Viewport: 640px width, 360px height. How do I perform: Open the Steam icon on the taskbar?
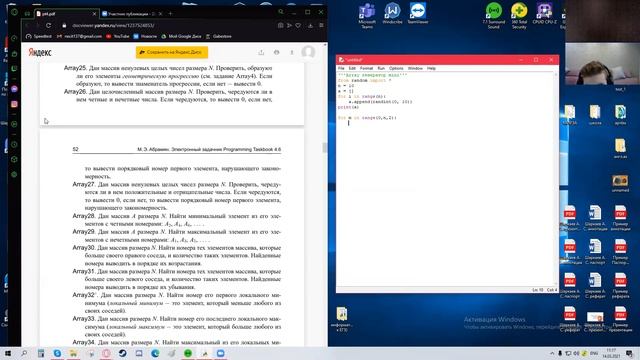pos(122,353)
